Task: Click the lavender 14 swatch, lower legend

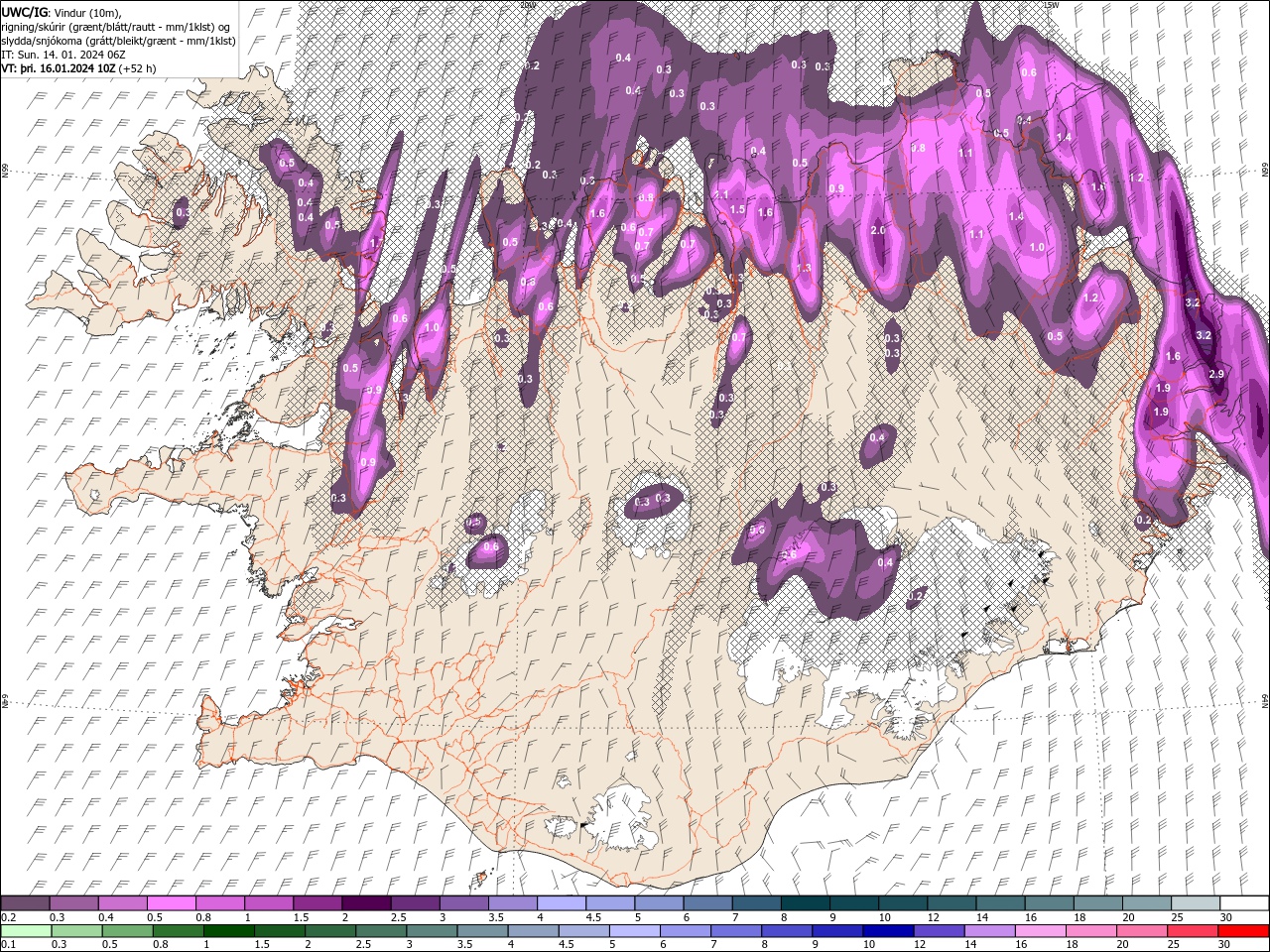Action: point(990,931)
